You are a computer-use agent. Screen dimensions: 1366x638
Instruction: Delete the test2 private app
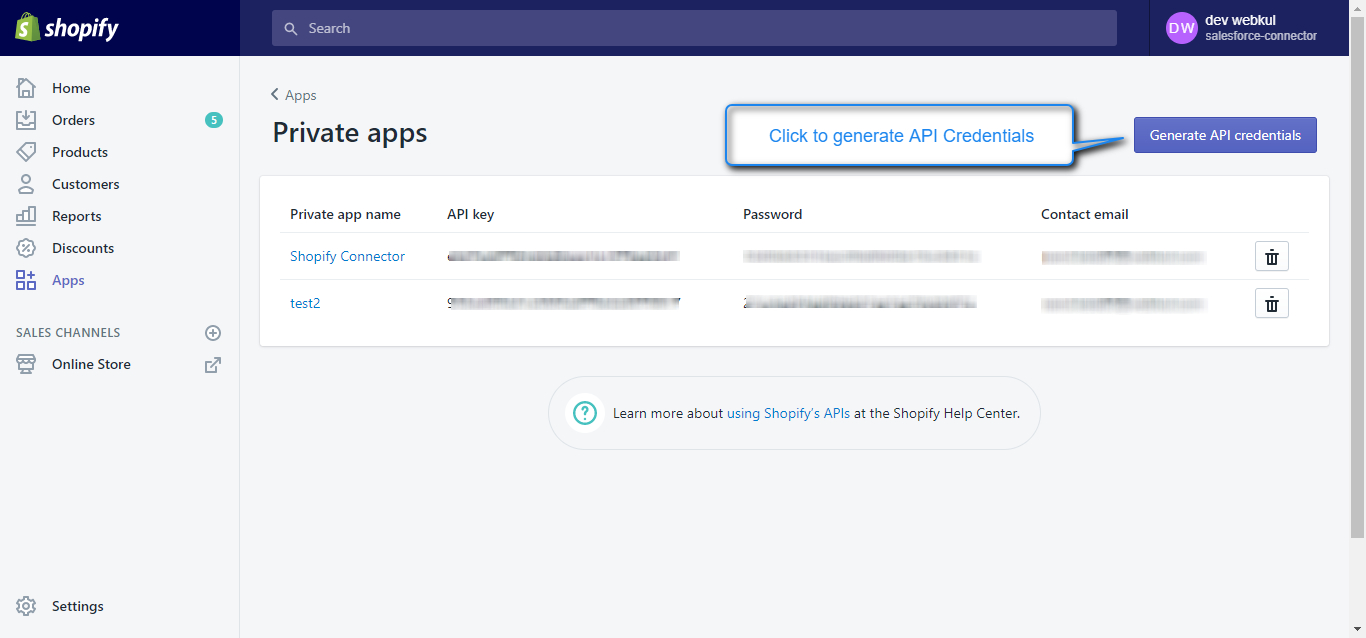1271,303
